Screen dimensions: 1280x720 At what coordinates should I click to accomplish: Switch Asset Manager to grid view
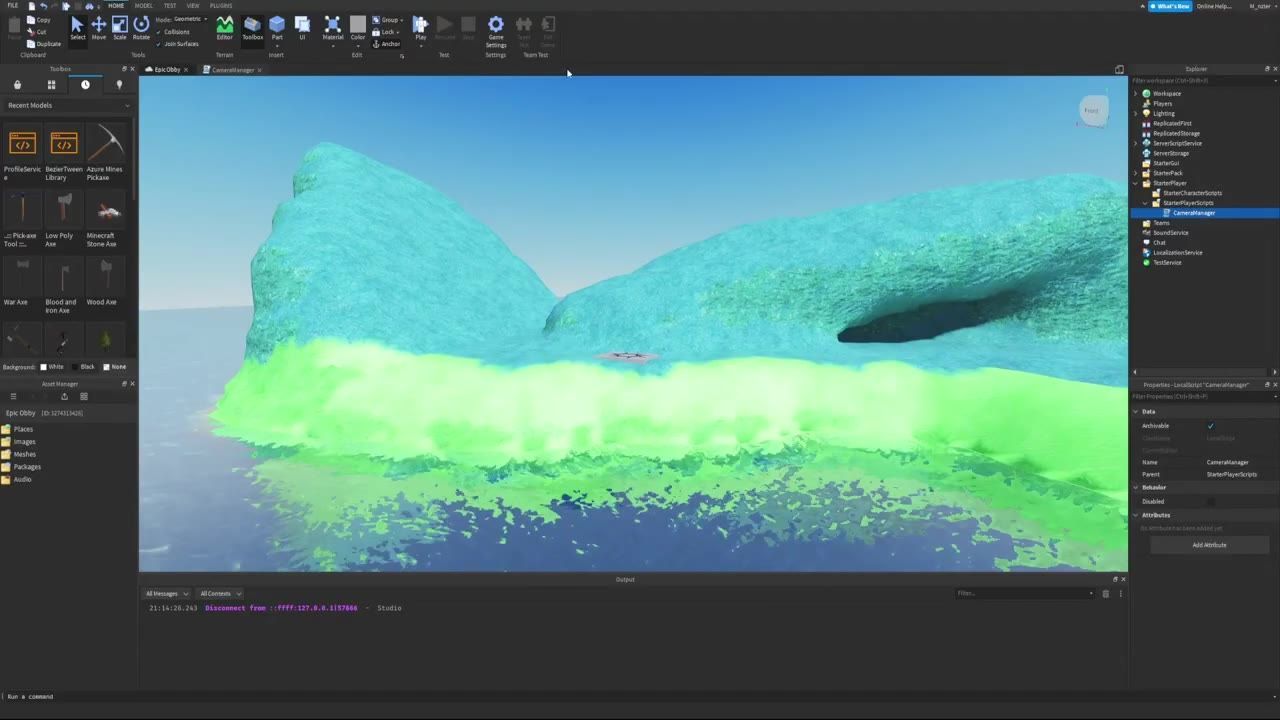coord(84,396)
